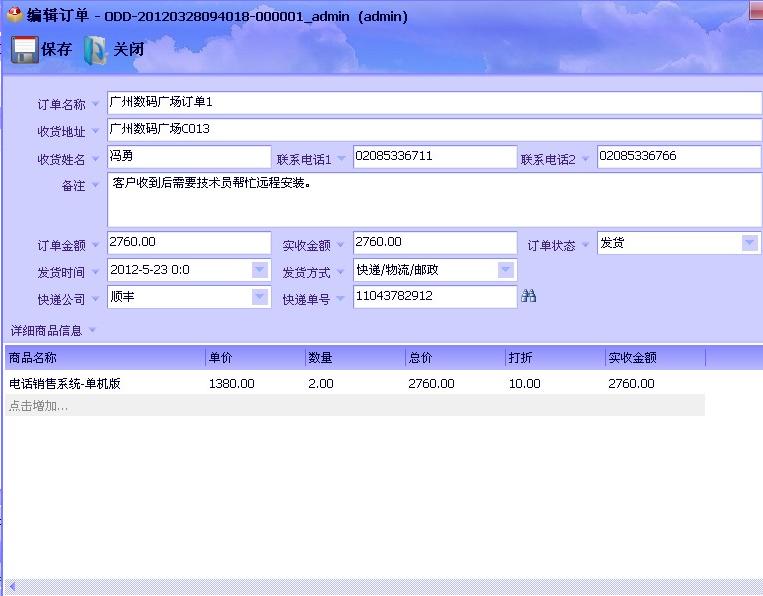Open the 发货时间 date picker arrow
Image resolution: width=763 pixels, height=596 pixels.
tap(260, 269)
